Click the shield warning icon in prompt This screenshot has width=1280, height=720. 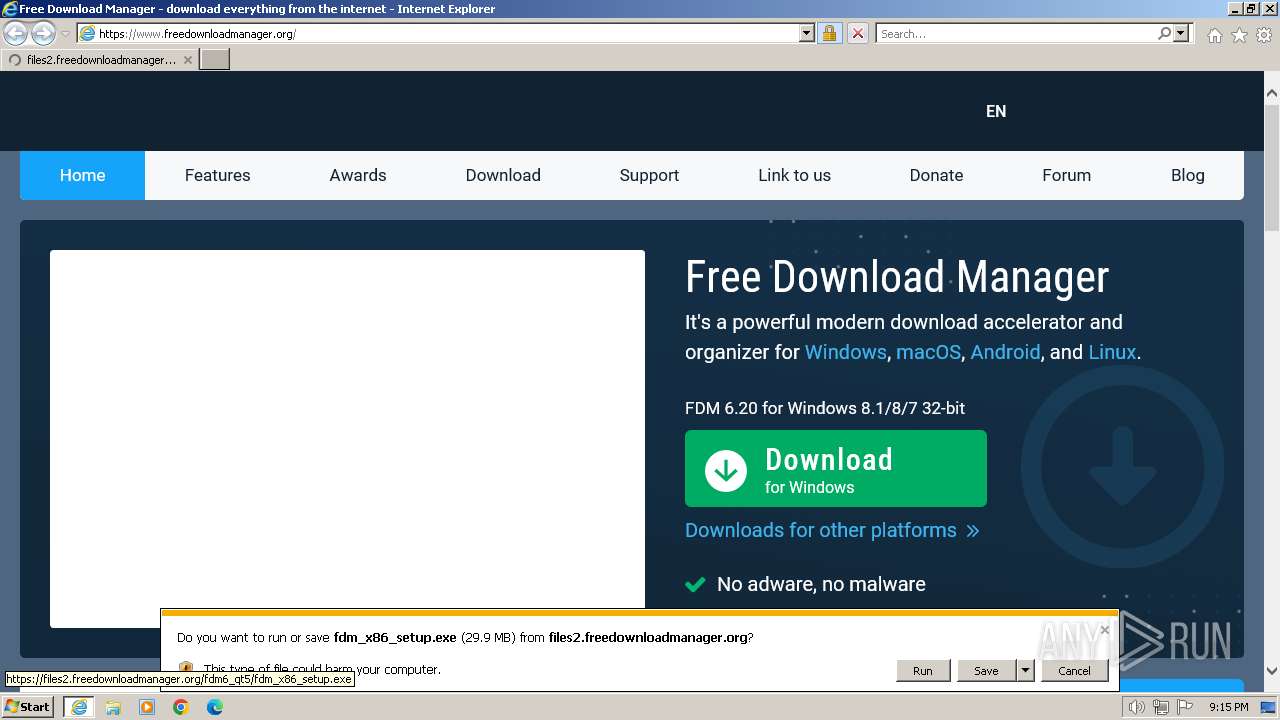click(186, 668)
